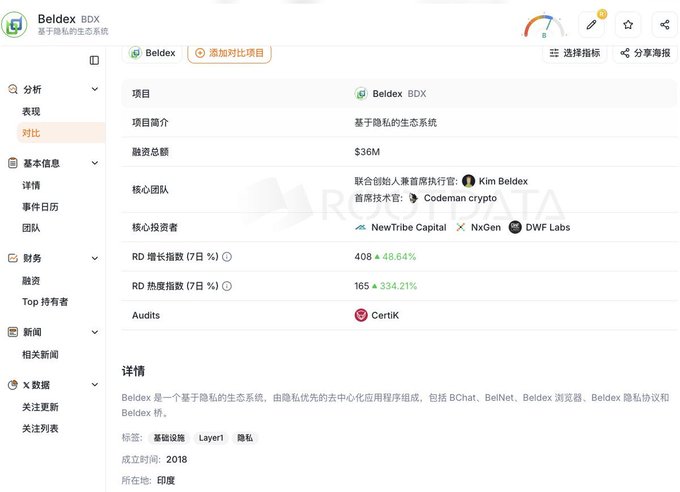
Task: Click the pencil edit icon
Action: coord(592,24)
